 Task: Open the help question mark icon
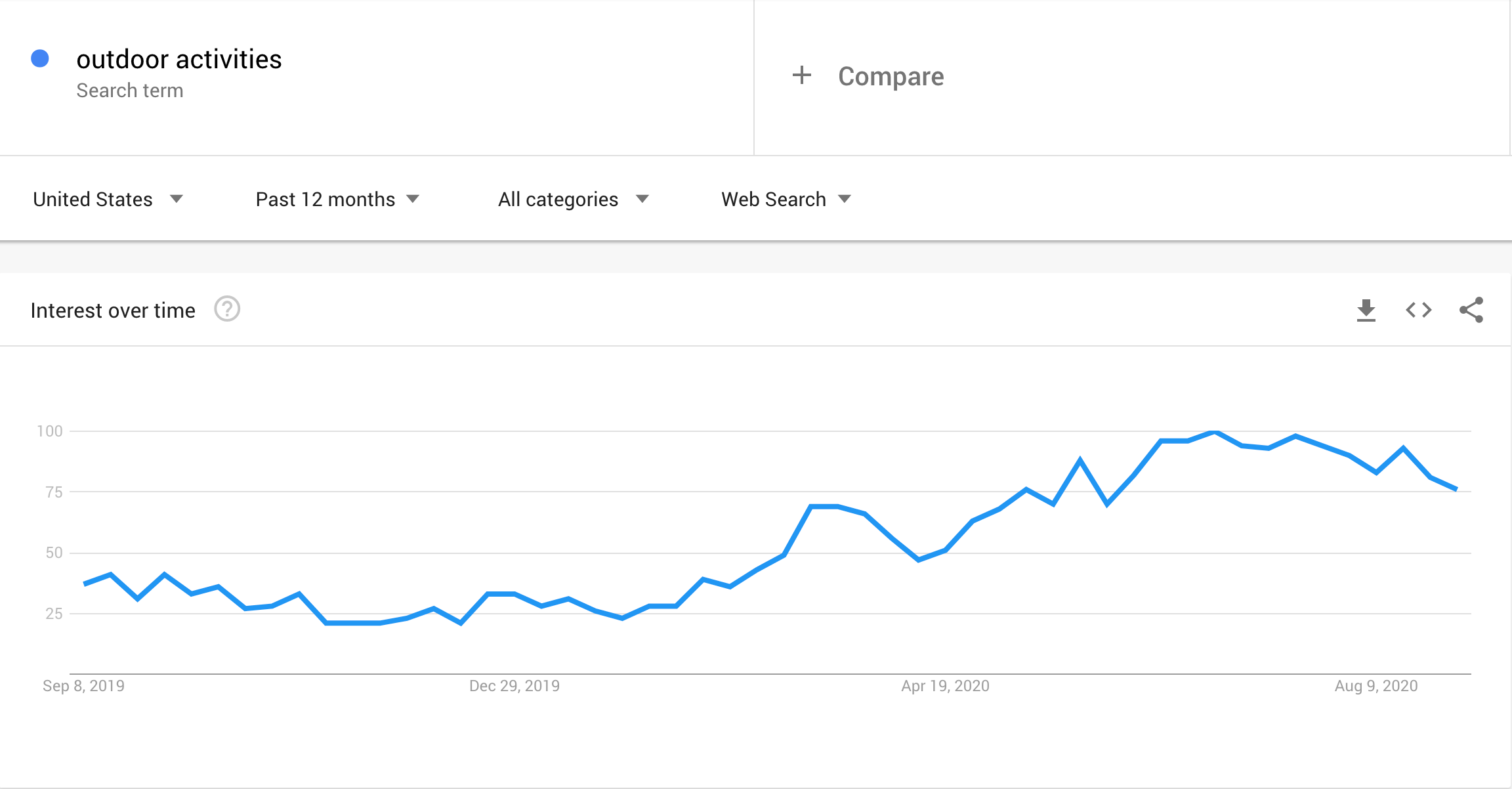tap(227, 309)
